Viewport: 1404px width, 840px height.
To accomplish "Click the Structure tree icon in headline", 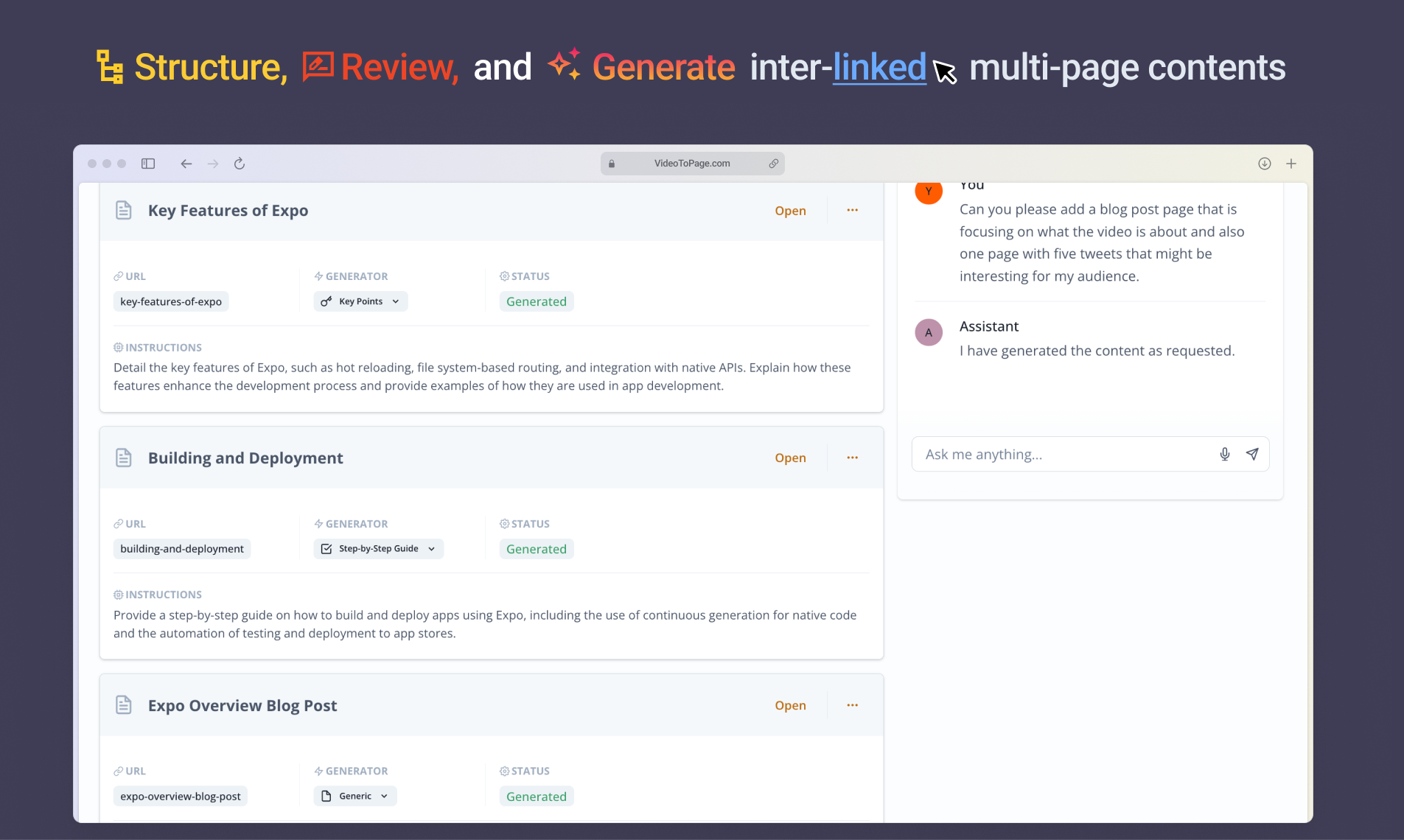I will pyautogui.click(x=110, y=66).
